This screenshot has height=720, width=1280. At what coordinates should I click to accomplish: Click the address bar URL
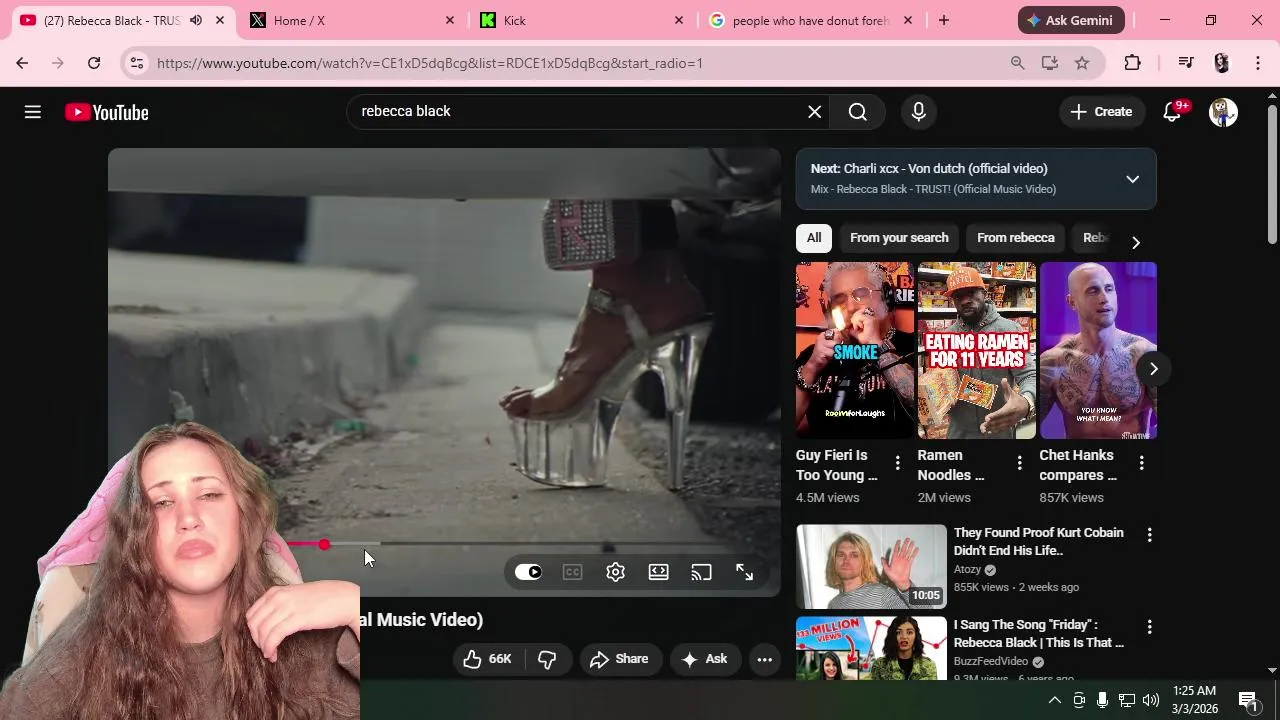coord(430,63)
